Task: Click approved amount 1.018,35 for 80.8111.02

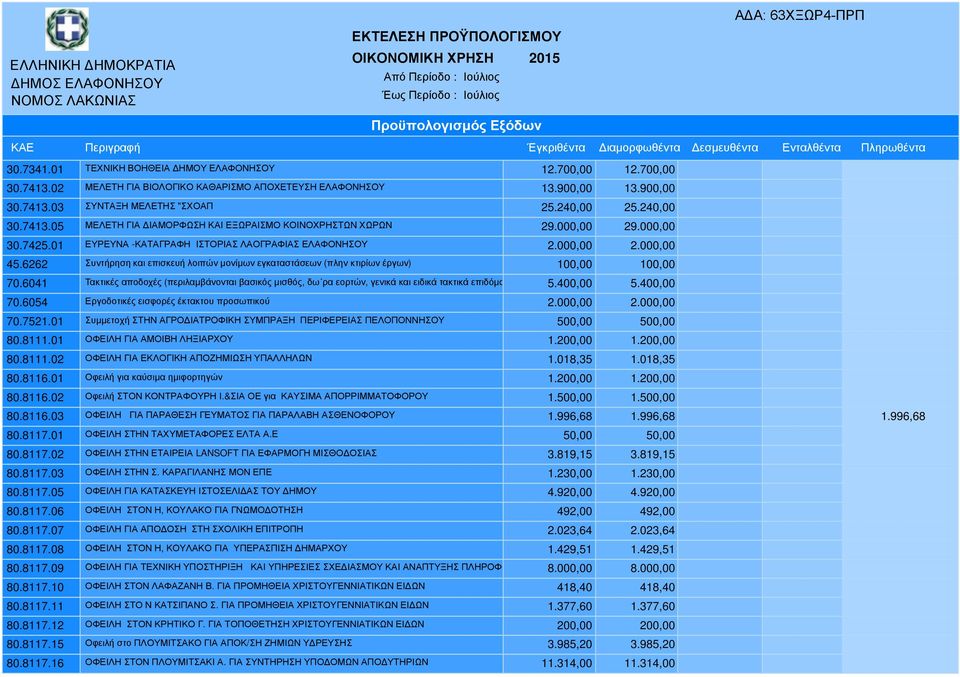Action: [569, 359]
